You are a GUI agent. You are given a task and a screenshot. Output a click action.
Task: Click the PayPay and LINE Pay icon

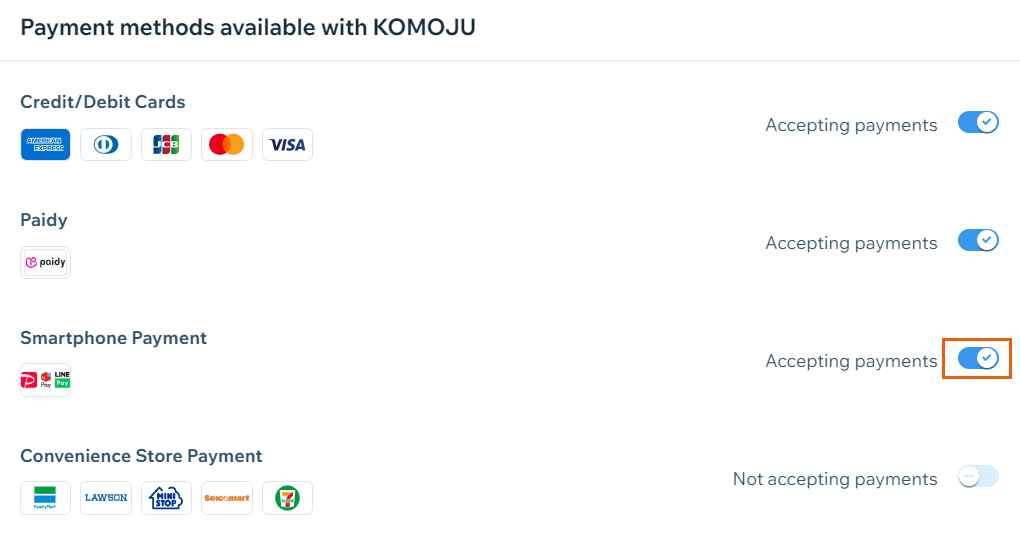(x=46, y=380)
